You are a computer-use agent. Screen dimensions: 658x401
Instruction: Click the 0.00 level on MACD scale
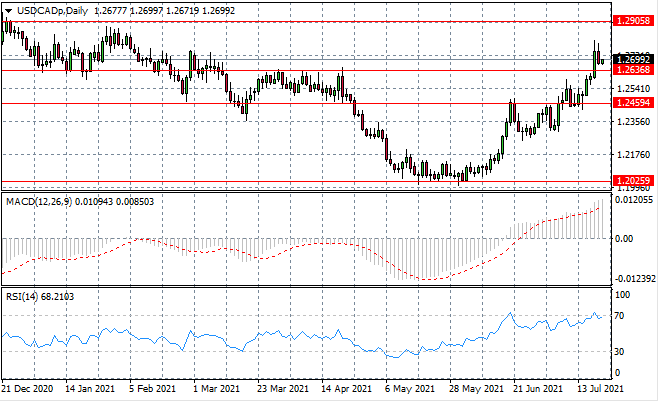coord(623,238)
